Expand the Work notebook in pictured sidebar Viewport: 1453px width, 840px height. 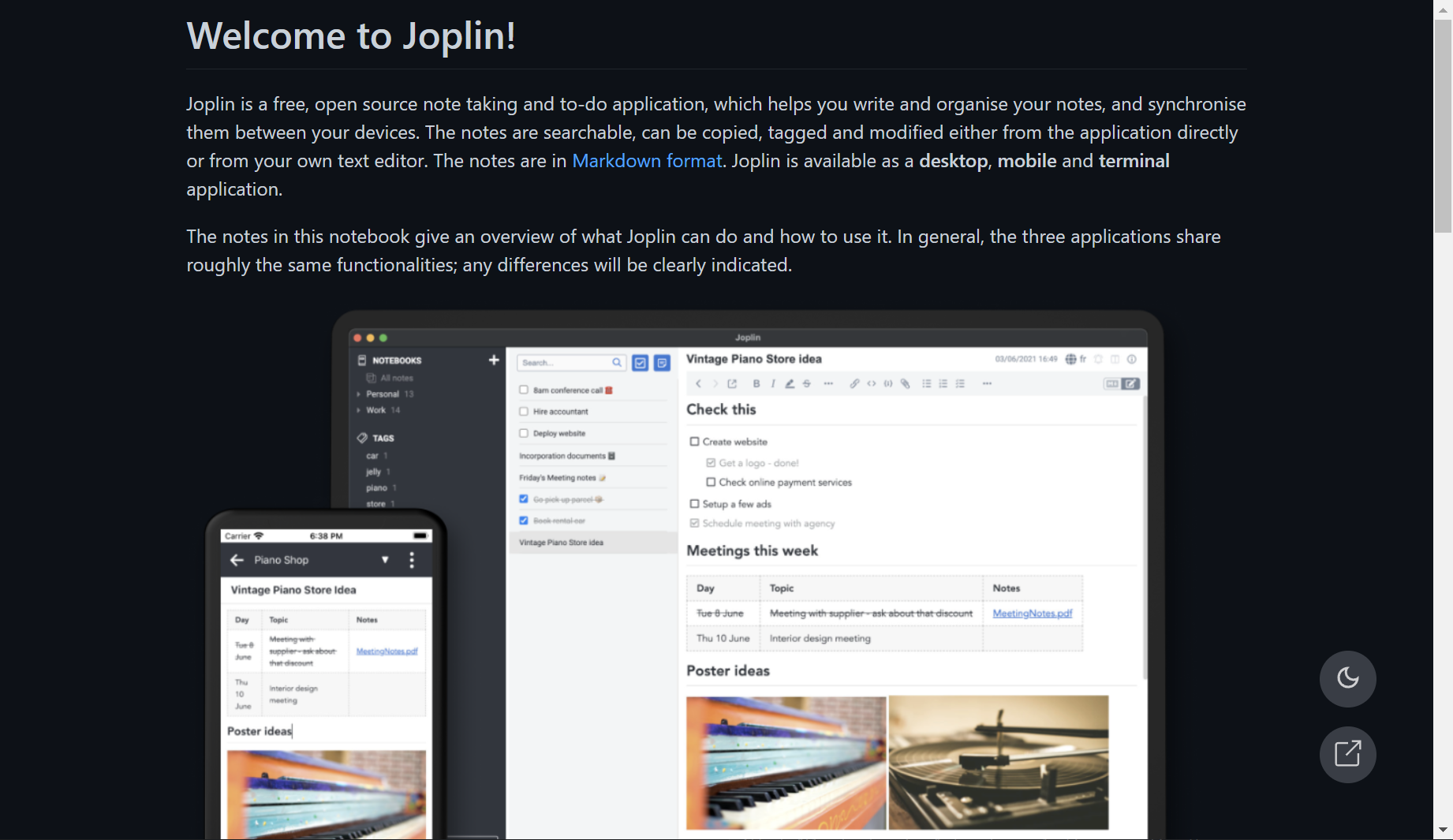pyautogui.click(x=359, y=410)
